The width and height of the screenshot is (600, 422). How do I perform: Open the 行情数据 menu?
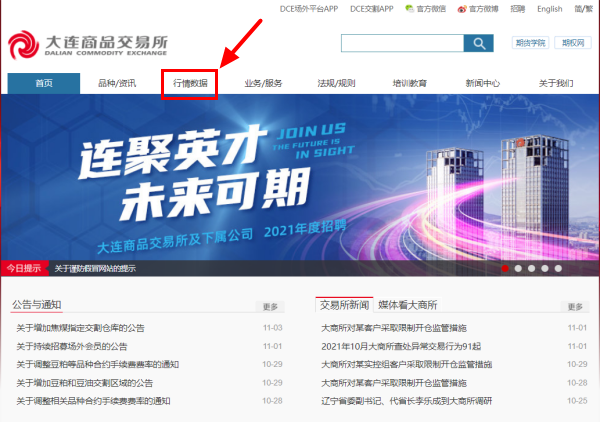[x=190, y=83]
